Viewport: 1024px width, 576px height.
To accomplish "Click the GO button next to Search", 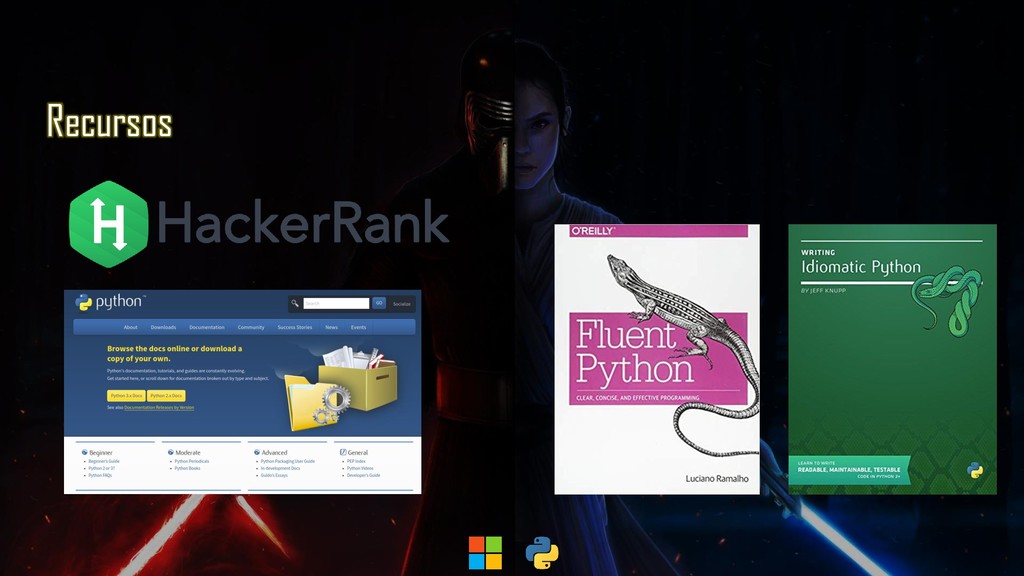I will 379,303.
